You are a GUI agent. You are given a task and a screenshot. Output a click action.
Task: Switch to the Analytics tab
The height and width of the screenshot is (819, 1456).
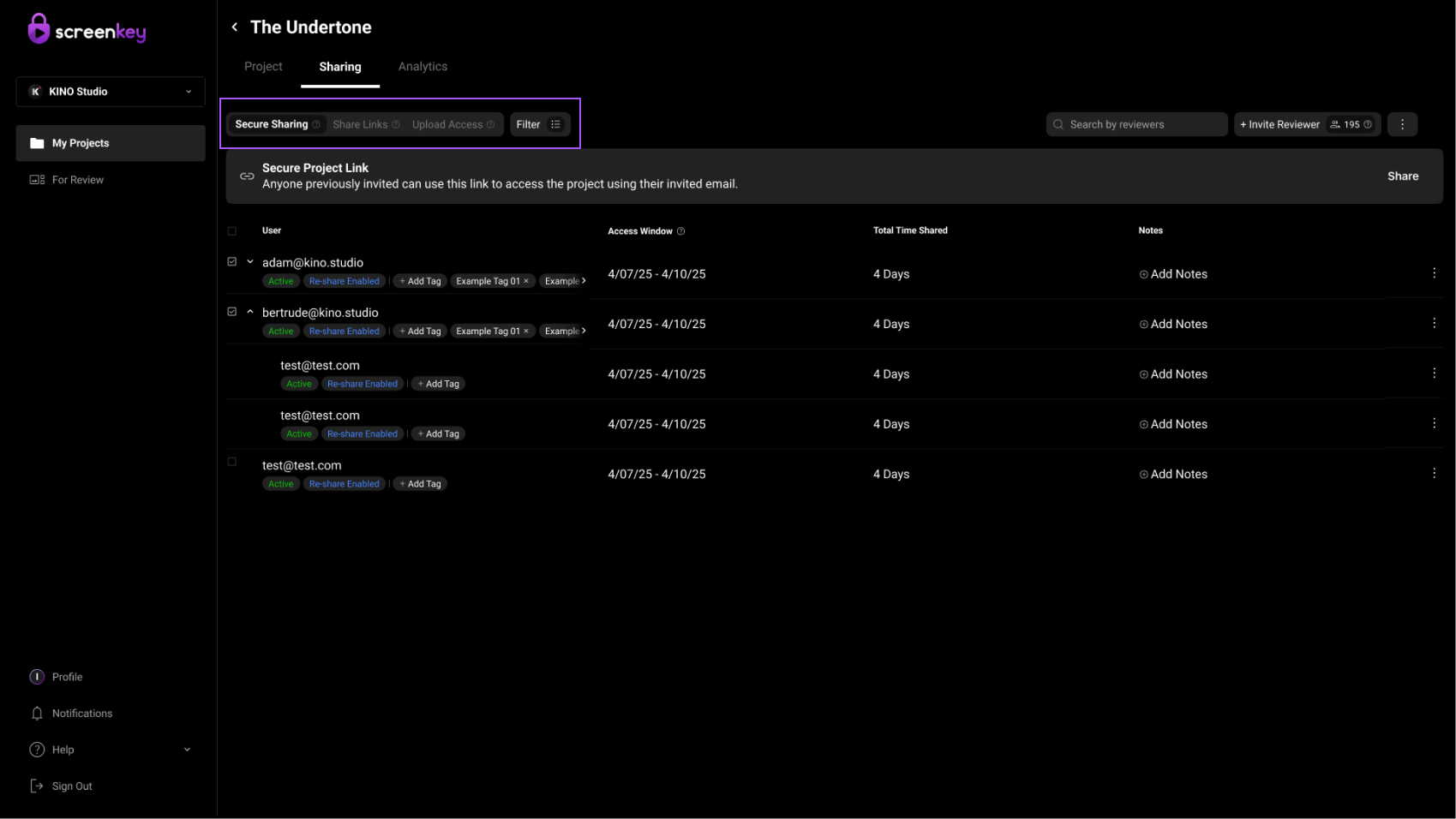(x=422, y=67)
